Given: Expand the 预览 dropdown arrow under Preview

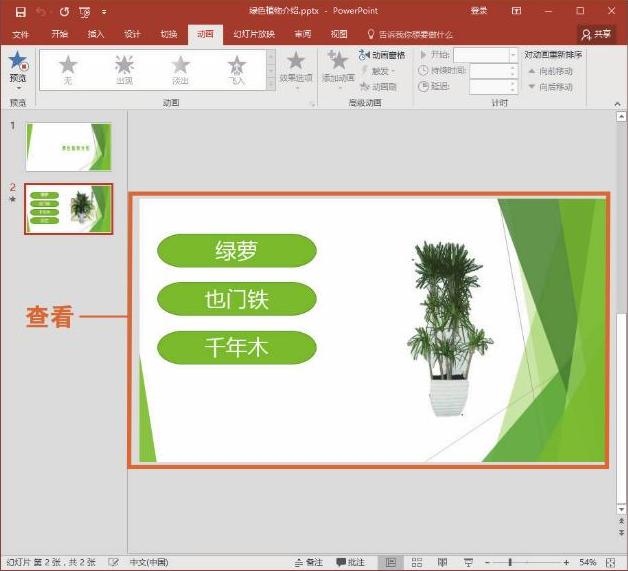Looking at the screenshot, I should [18, 88].
